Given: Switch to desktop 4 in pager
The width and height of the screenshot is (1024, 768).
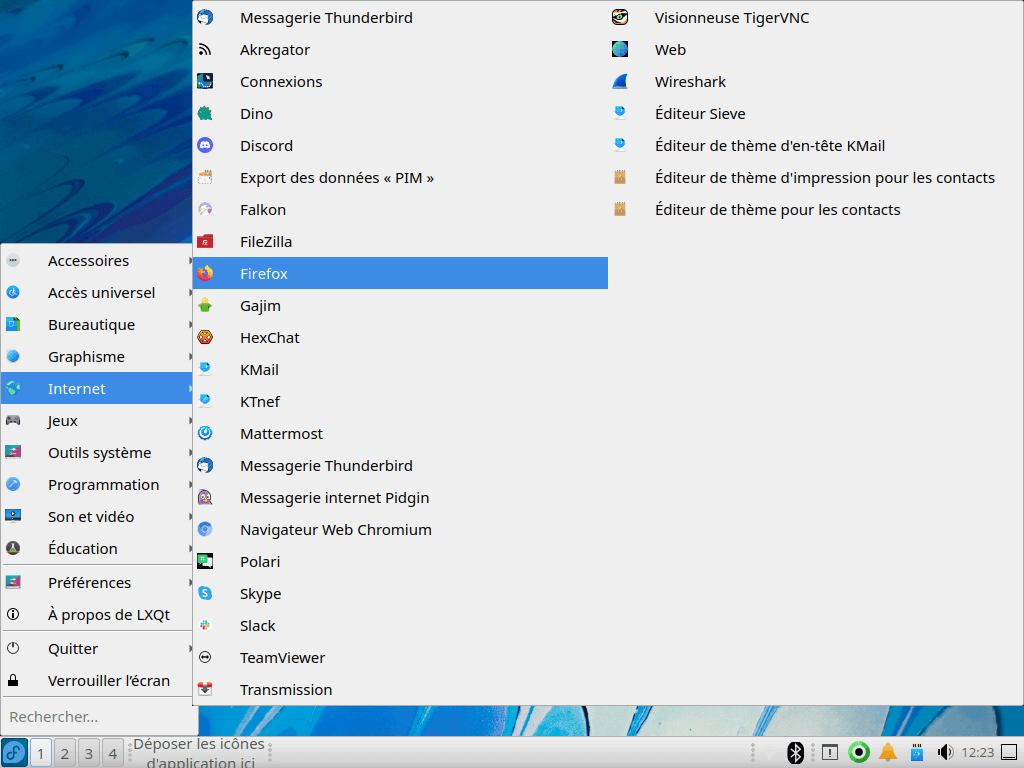Looking at the screenshot, I should coord(113,753).
